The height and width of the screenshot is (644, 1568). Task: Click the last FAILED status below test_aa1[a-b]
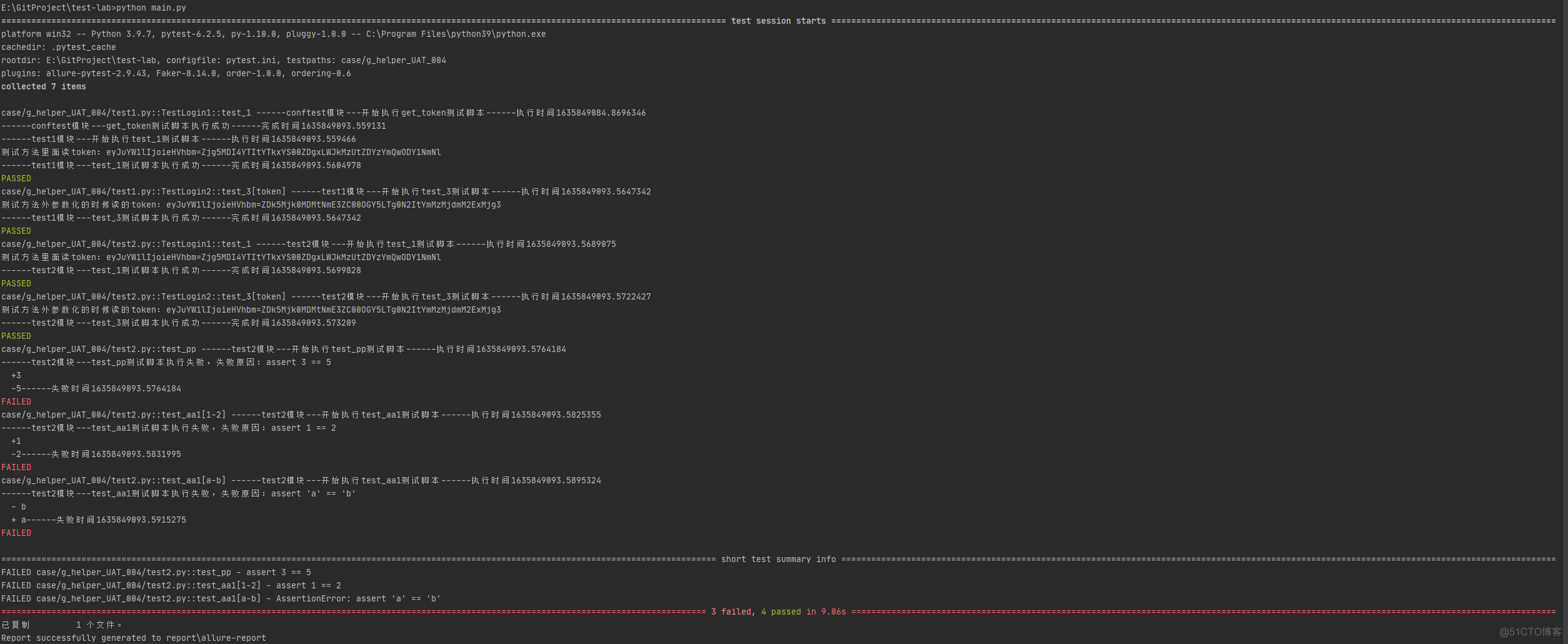(x=16, y=533)
